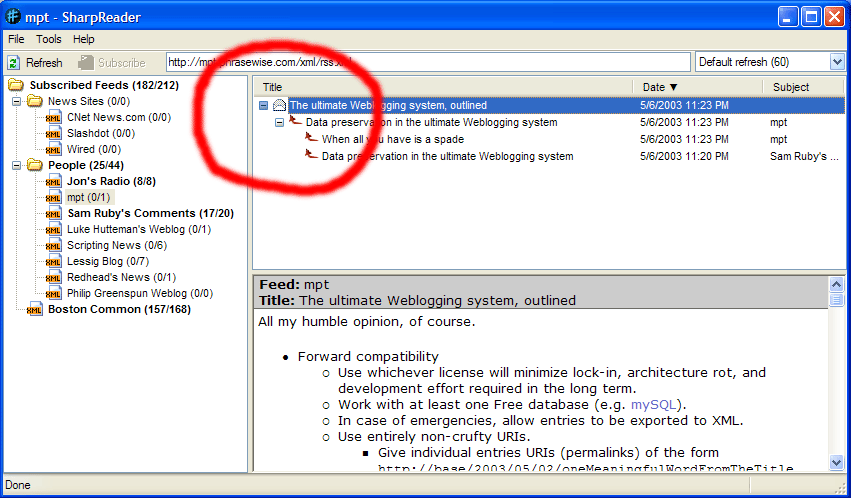Collapse The ultimate Weblogging system thread
851x498 pixels.
coord(264,105)
